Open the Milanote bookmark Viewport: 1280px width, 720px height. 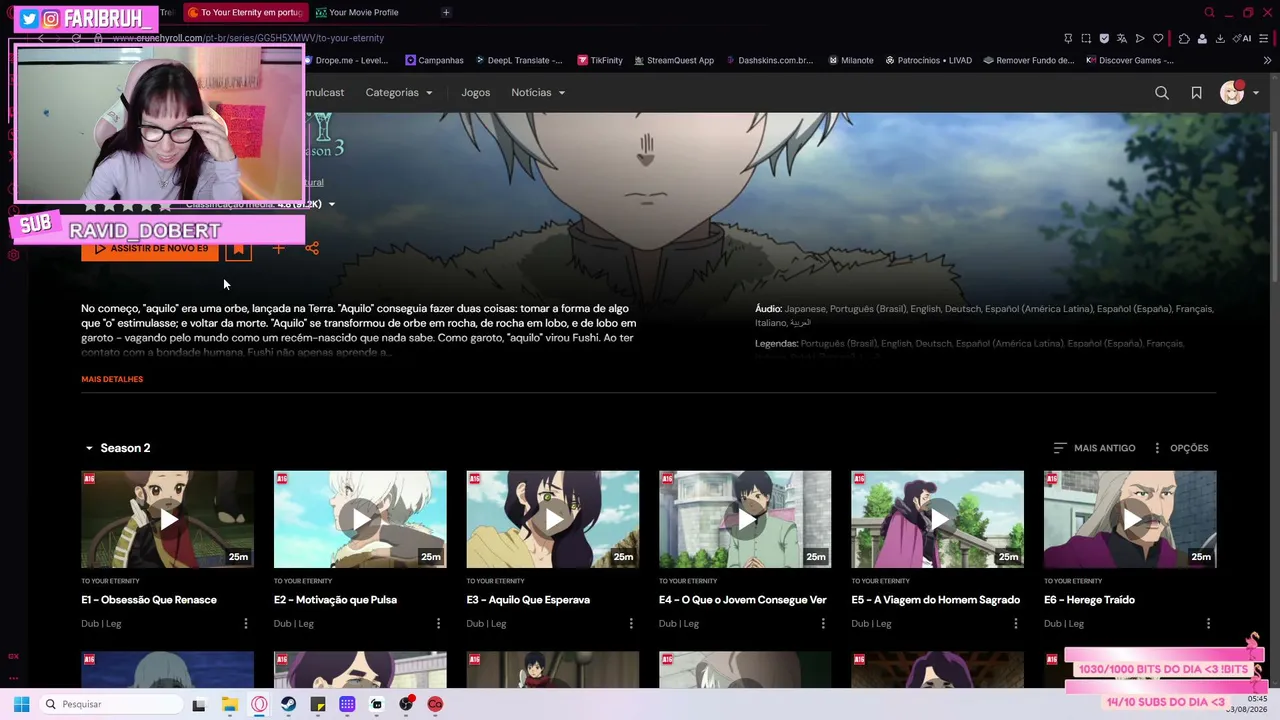pos(851,60)
